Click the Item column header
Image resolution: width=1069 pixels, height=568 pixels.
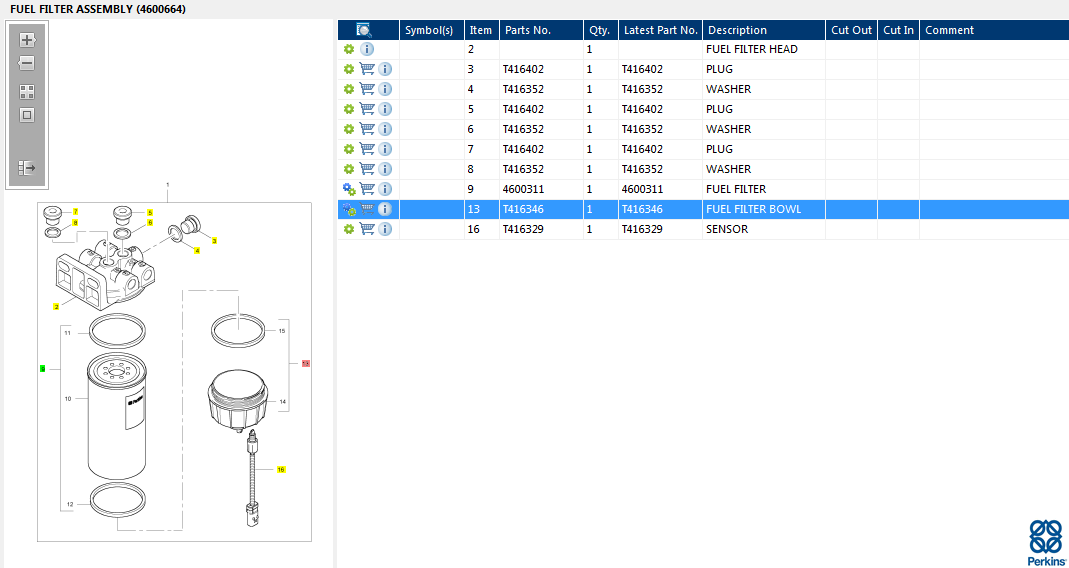click(x=481, y=30)
